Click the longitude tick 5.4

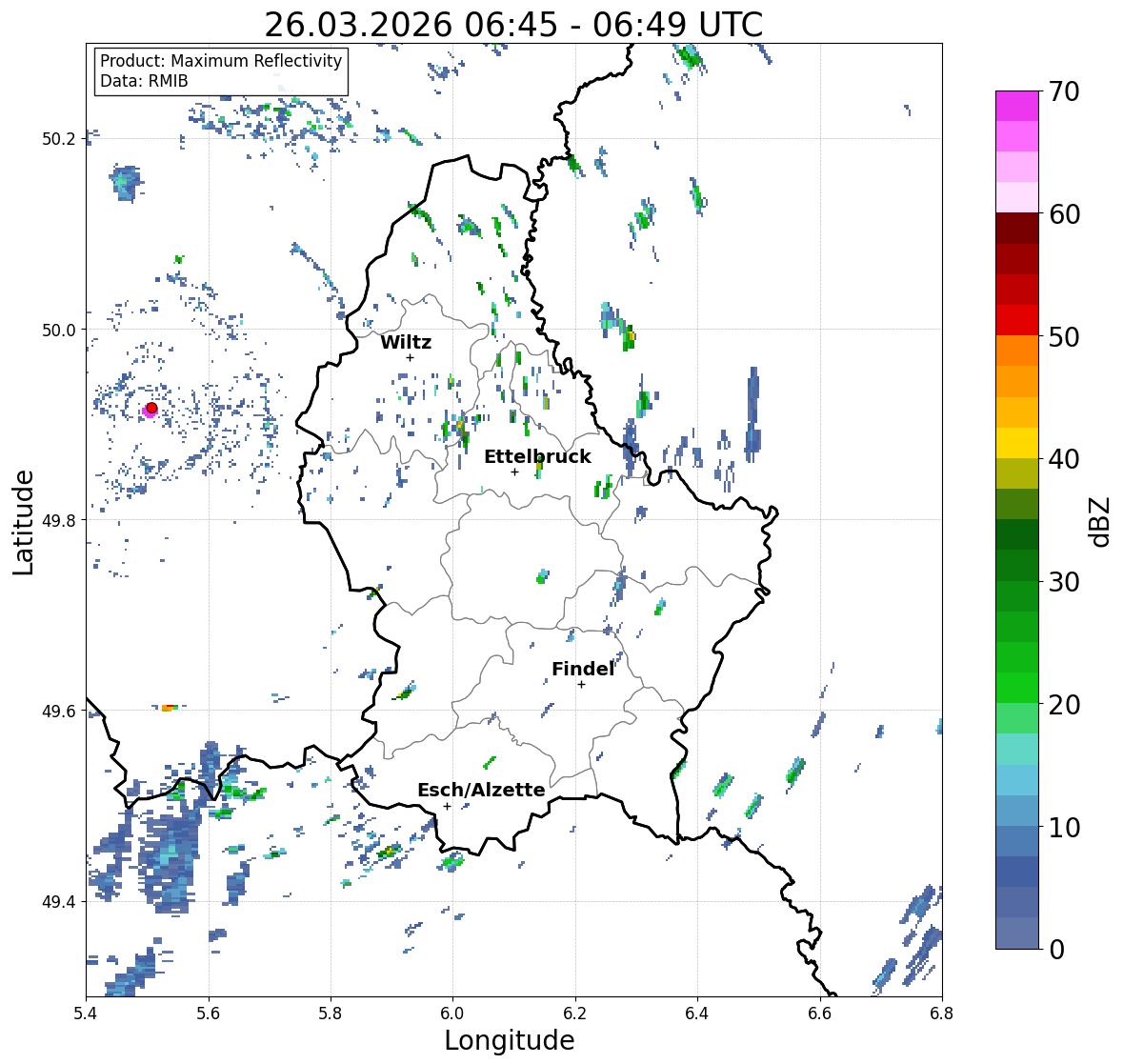click(86, 1014)
